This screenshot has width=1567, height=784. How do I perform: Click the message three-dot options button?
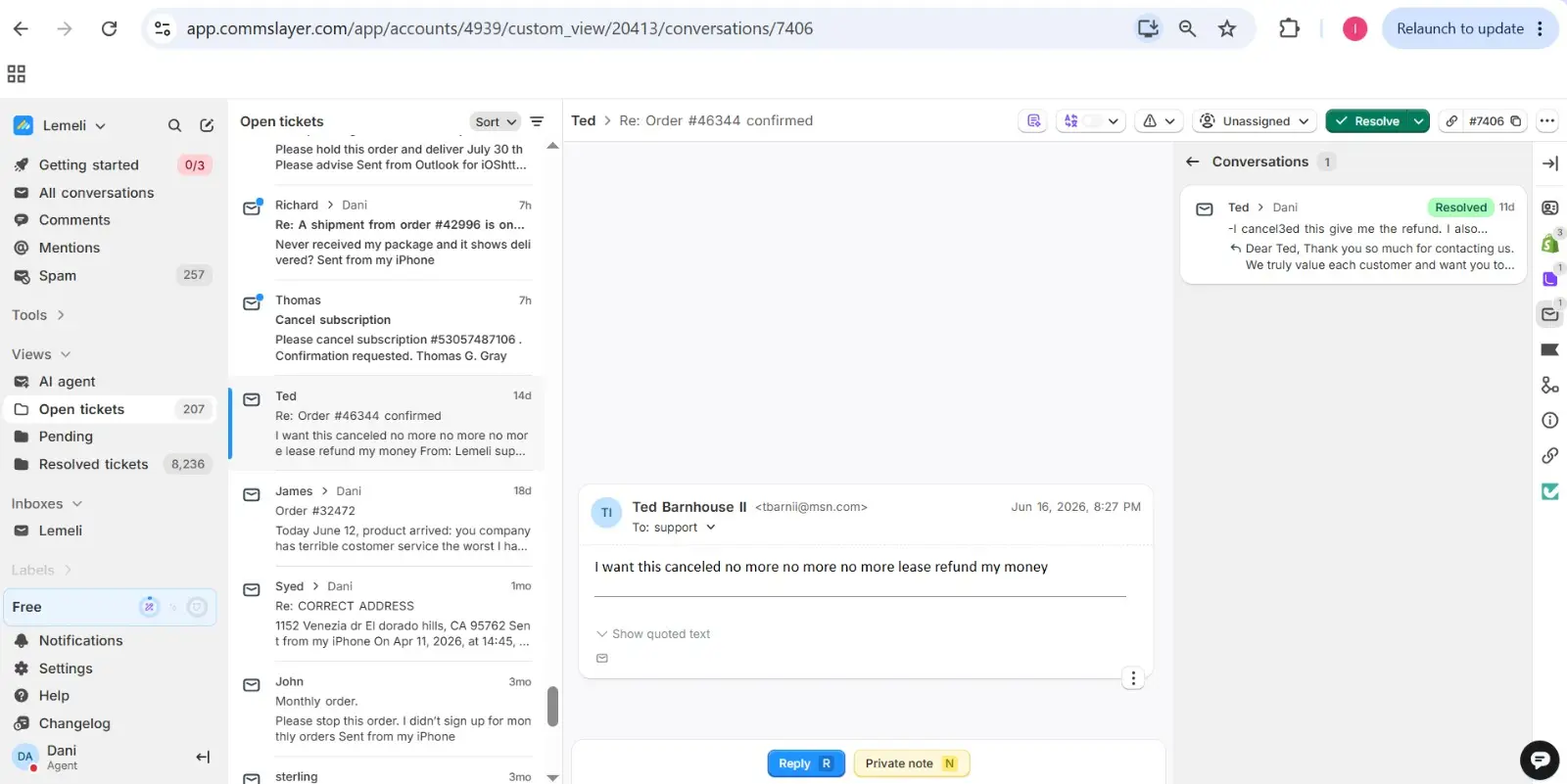click(1133, 678)
